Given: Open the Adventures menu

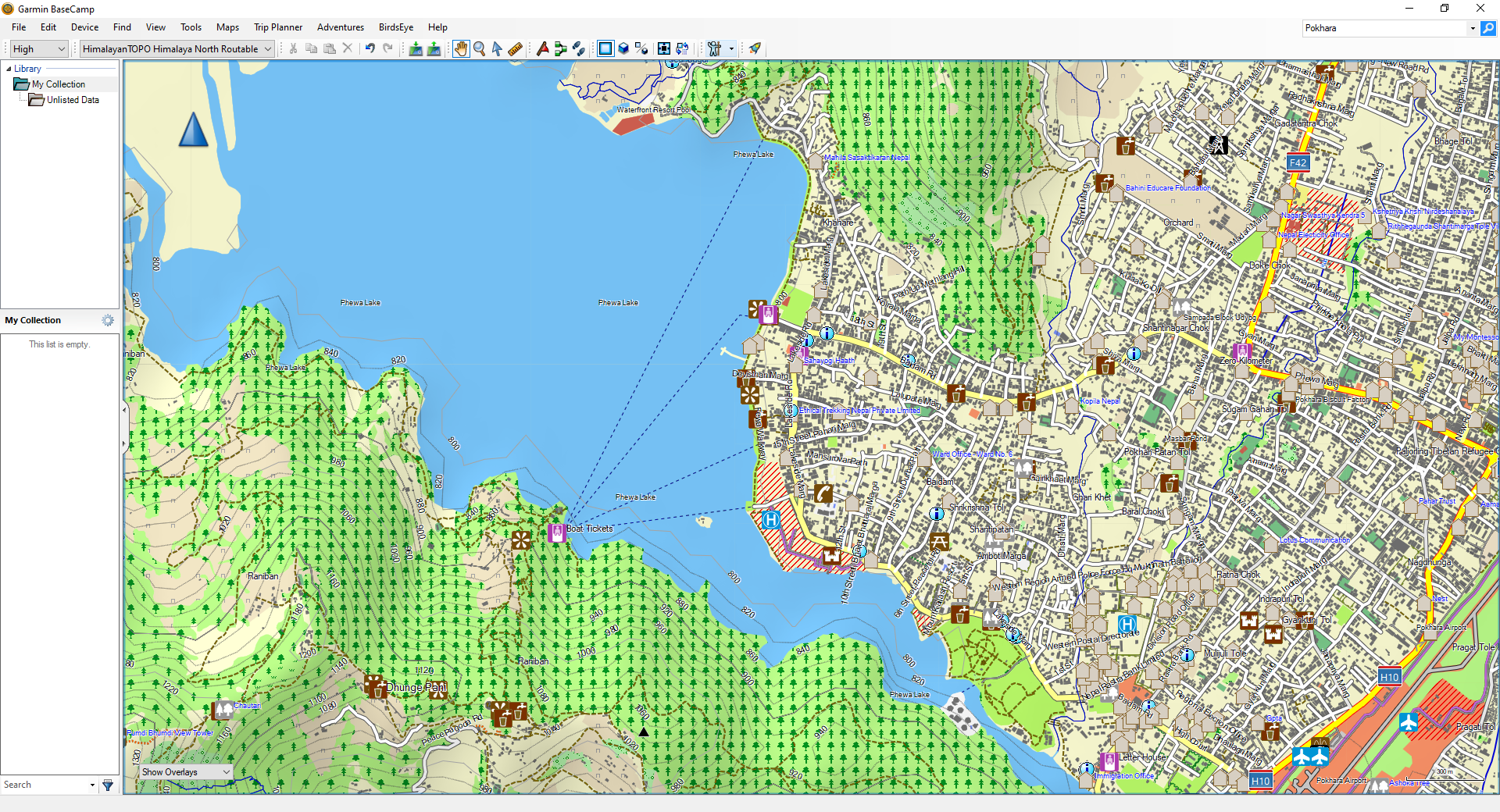Looking at the screenshot, I should pyautogui.click(x=341, y=27).
